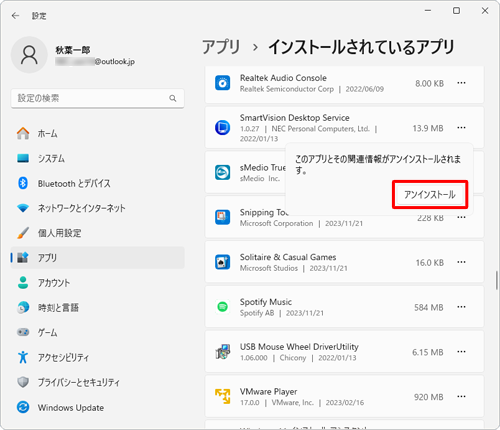Open 時刻と言語 settings
Screen dimensions: 500x430
(98, 307)
